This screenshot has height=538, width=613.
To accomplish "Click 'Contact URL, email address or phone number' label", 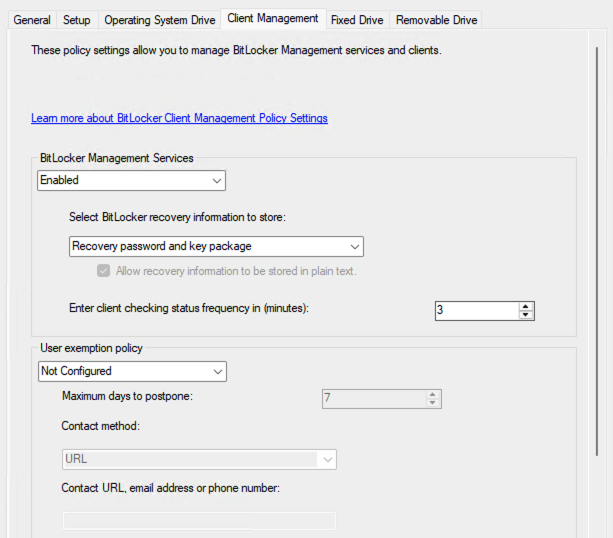I will pyautogui.click(x=170, y=488).
